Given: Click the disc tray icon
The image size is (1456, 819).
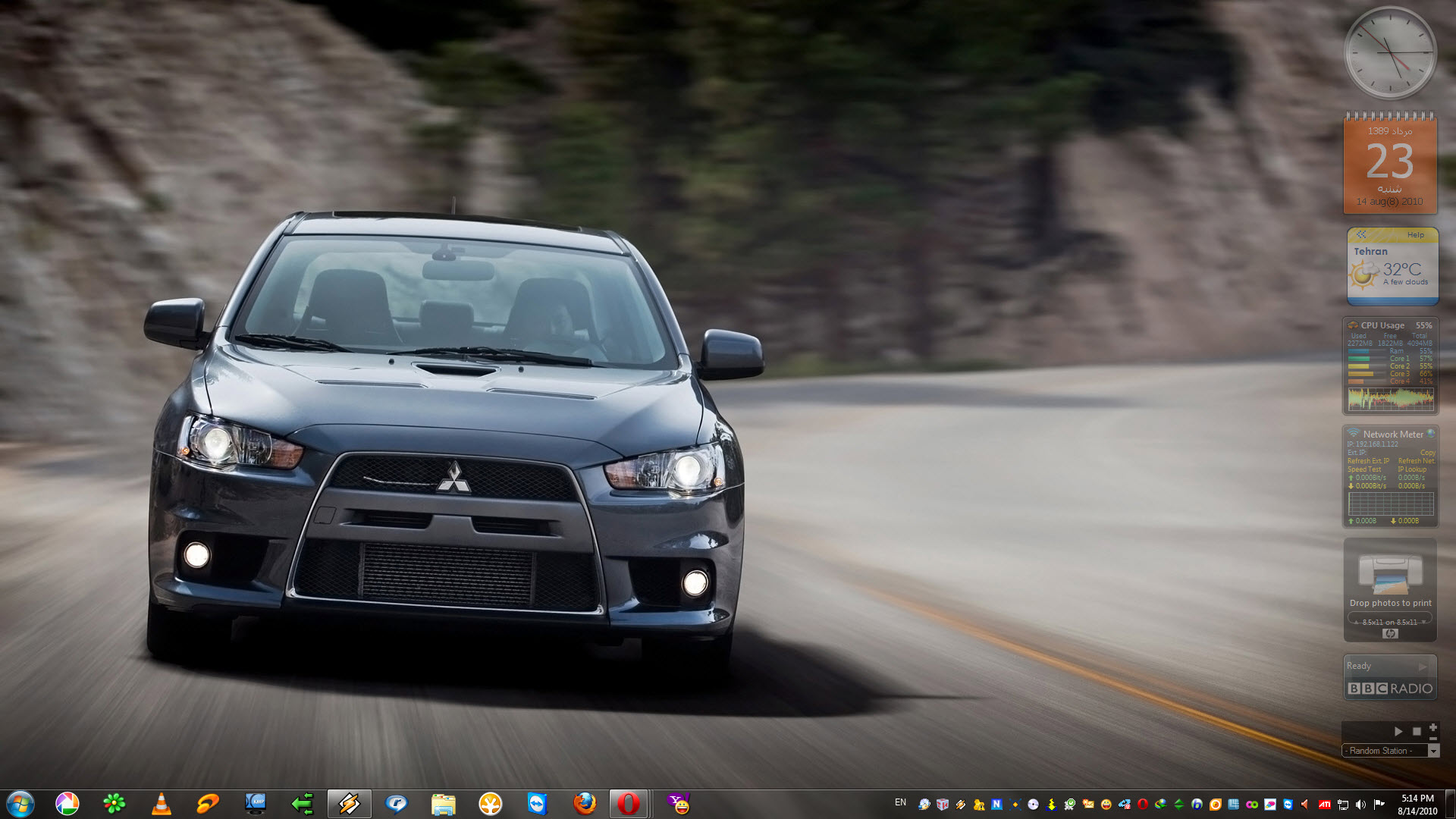Looking at the screenshot, I should click(x=1033, y=805).
